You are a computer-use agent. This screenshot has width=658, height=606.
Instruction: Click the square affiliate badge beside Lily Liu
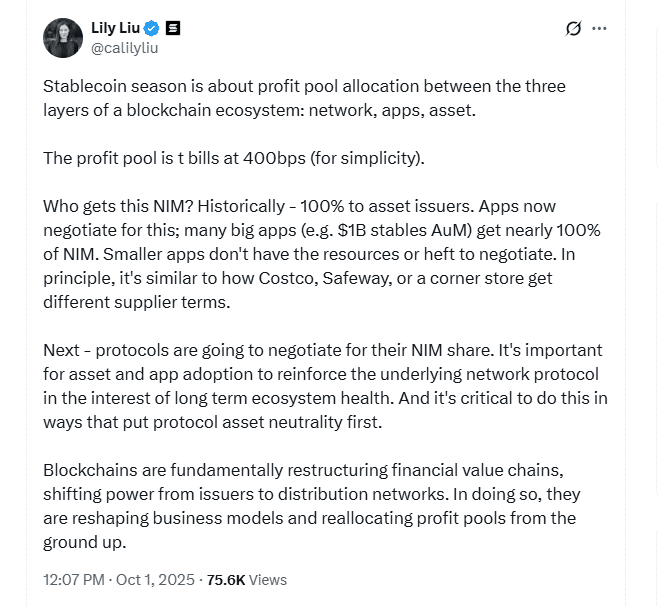[173, 28]
